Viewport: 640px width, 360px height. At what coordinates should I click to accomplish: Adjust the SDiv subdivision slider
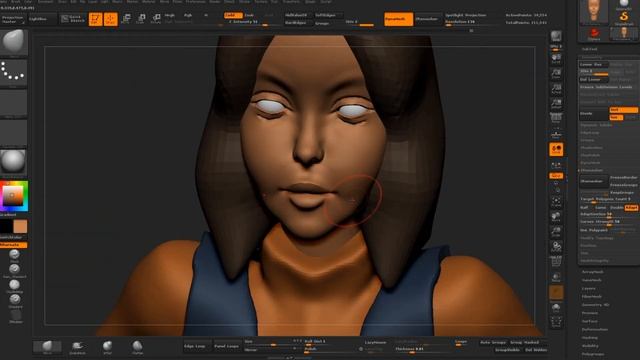(x=594, y=72)
